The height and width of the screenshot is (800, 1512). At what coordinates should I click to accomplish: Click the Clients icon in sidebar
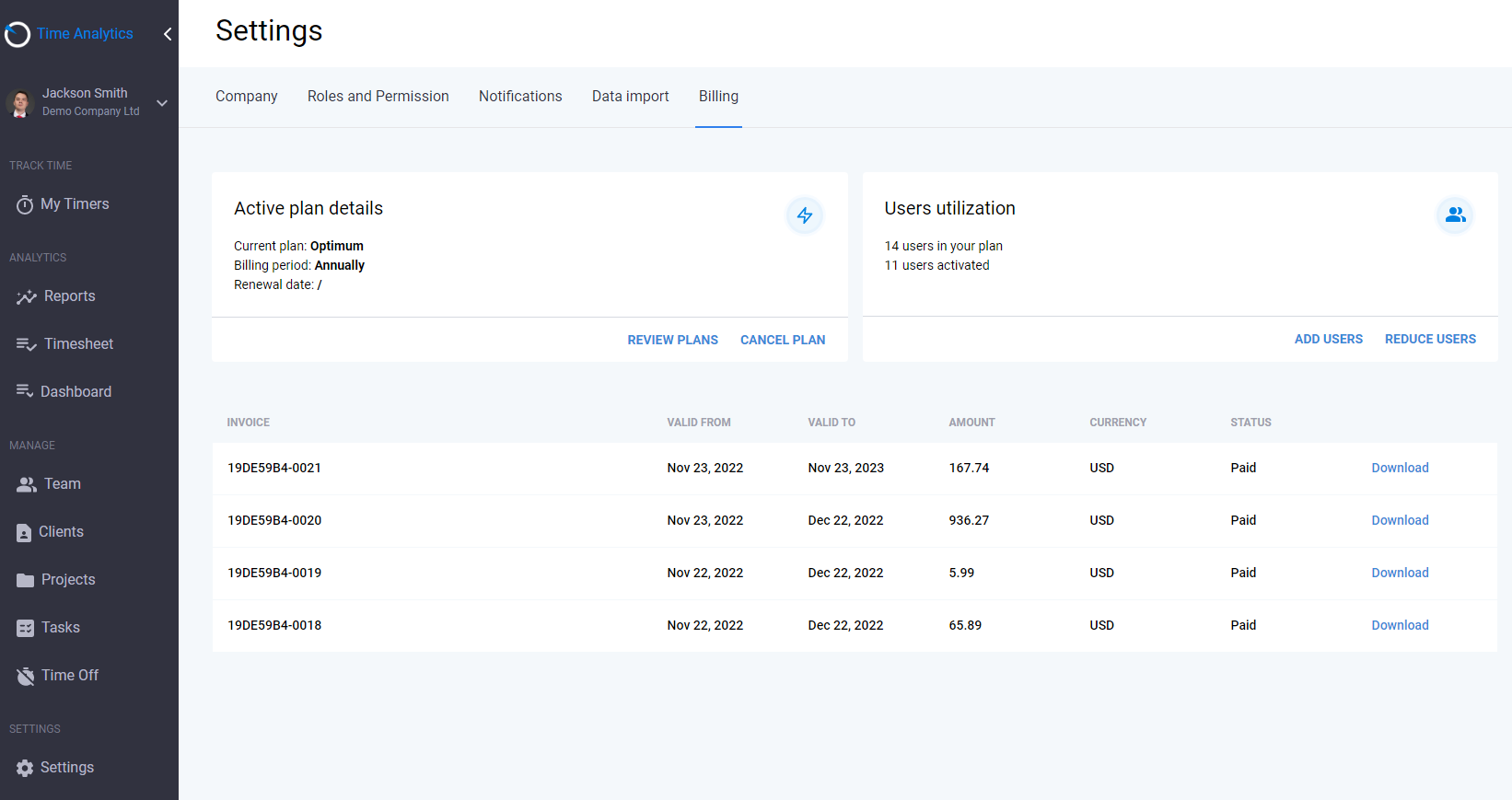click(x=24, y=532)
